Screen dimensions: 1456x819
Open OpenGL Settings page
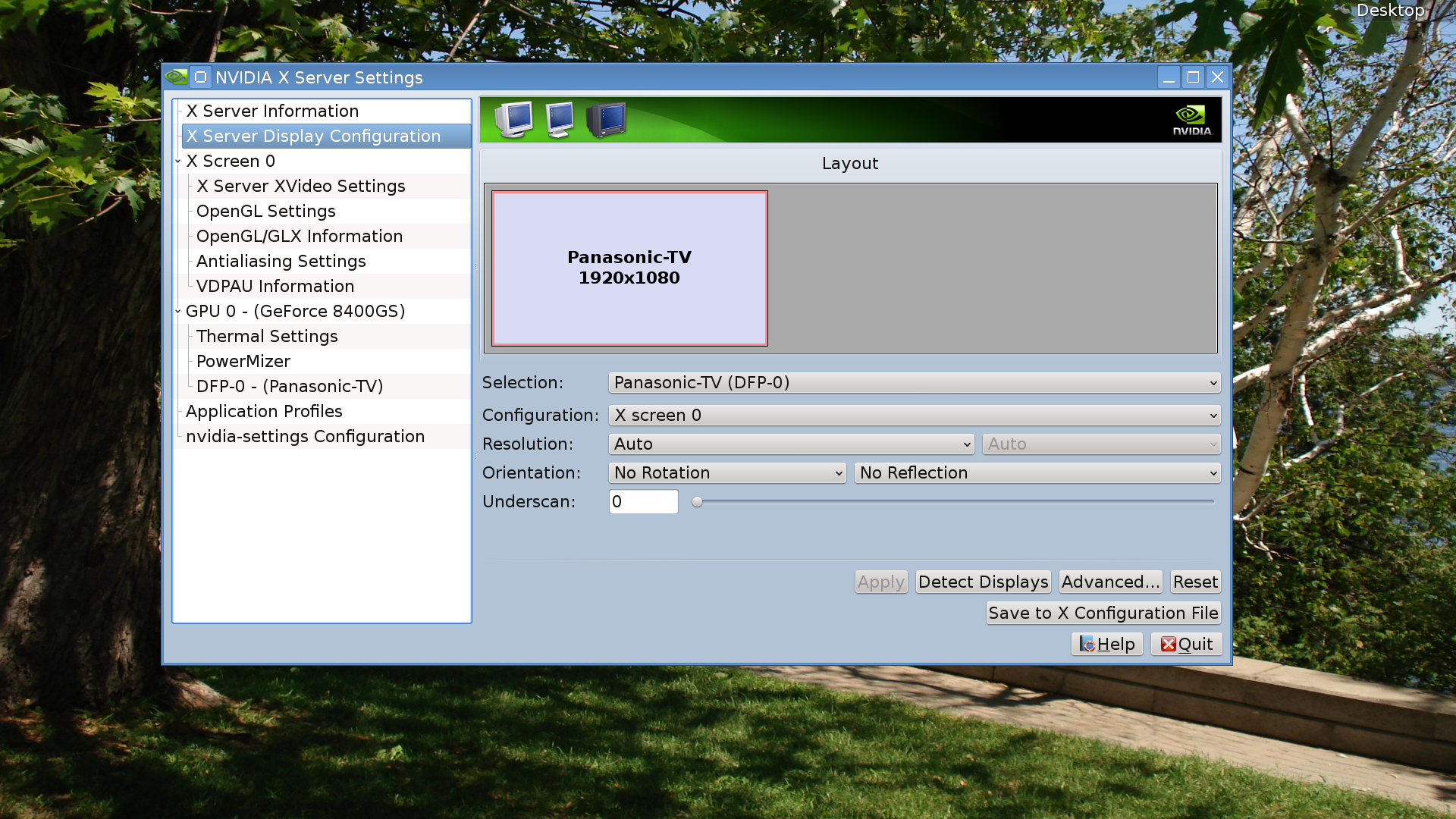click(265, 212)
